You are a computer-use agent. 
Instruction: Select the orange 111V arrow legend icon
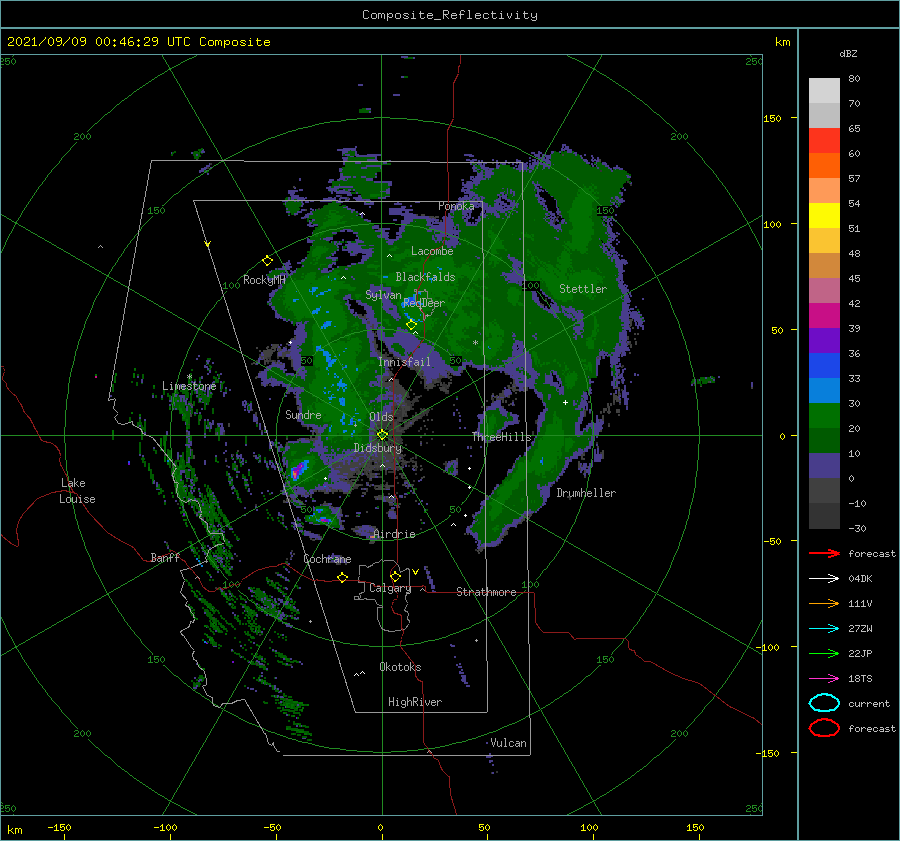click(824, 603)
